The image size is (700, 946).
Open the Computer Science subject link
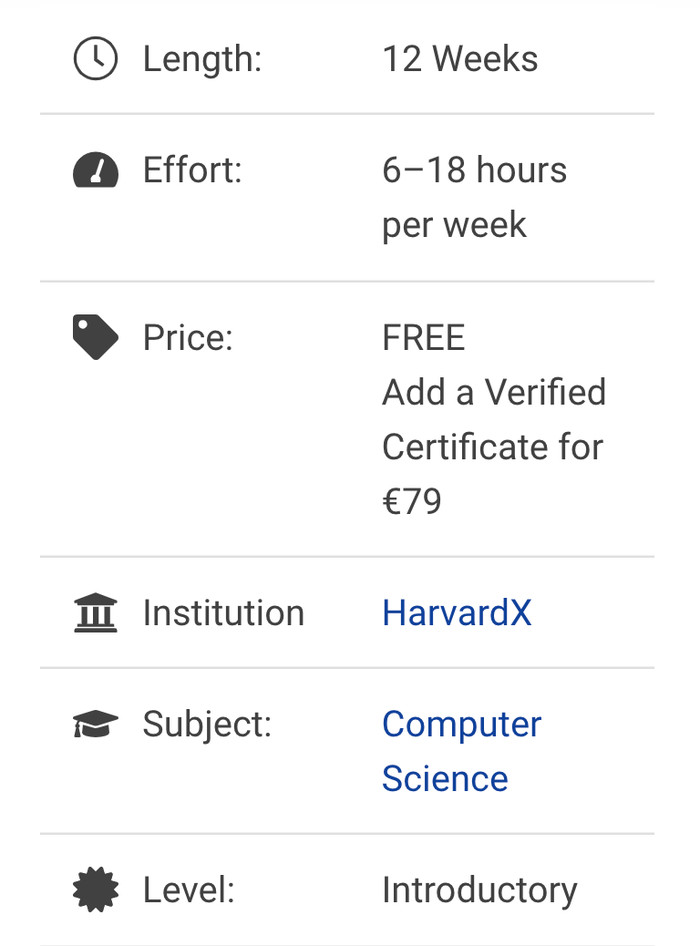click(x=461, y=751)
